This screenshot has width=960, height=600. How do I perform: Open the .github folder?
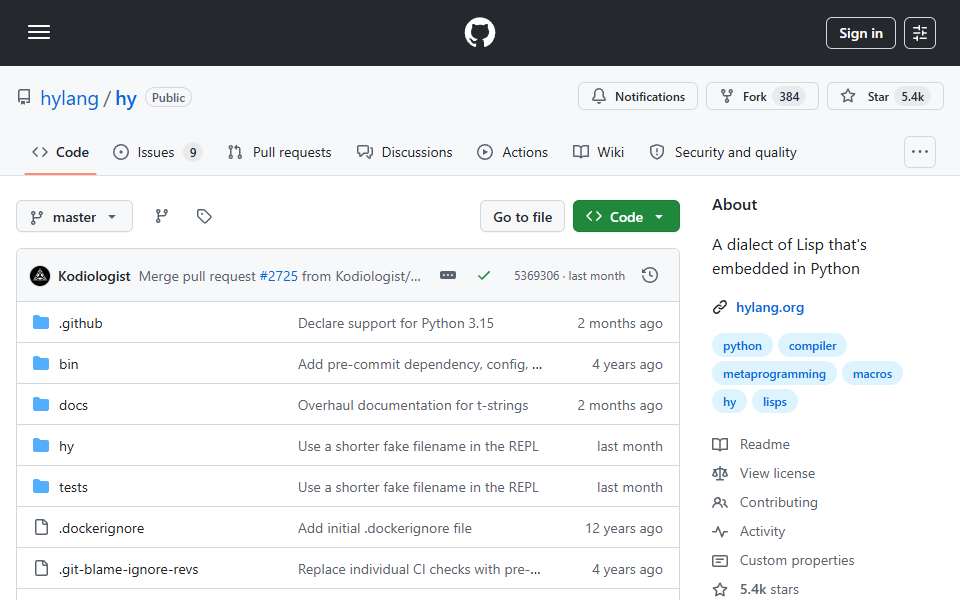point(81,323)
